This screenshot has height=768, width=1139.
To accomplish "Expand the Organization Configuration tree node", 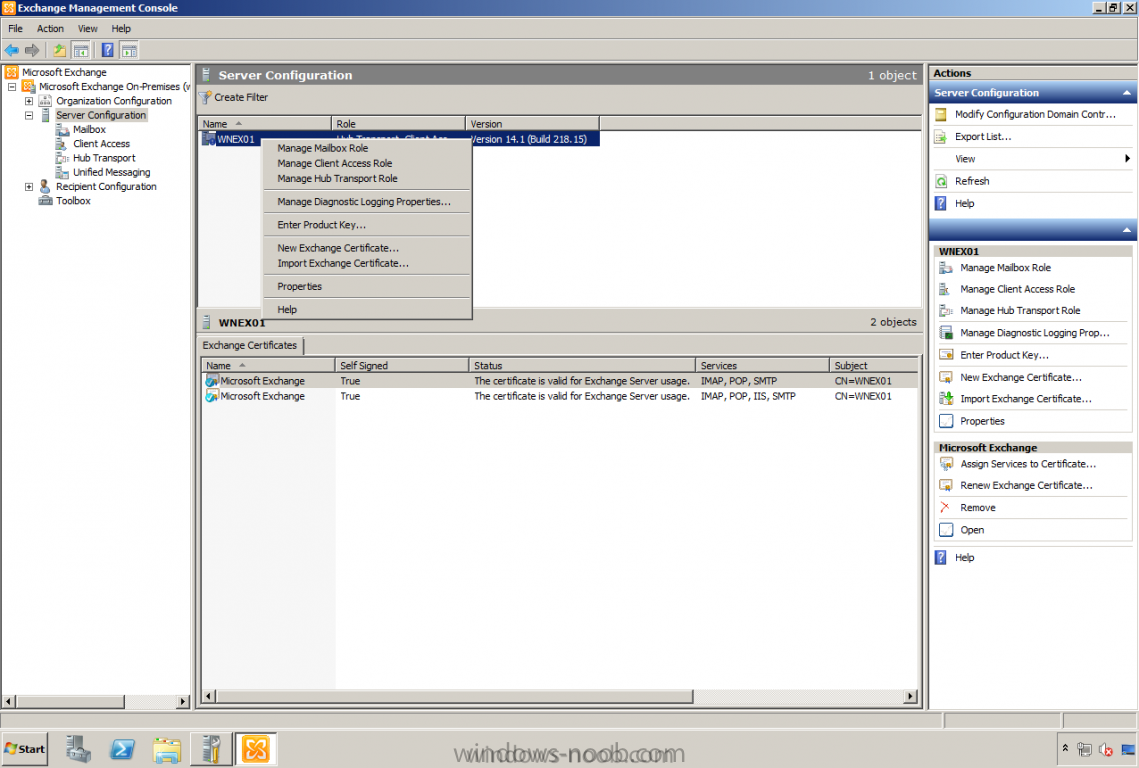I will pyautogui.click(x=29, y=101).
